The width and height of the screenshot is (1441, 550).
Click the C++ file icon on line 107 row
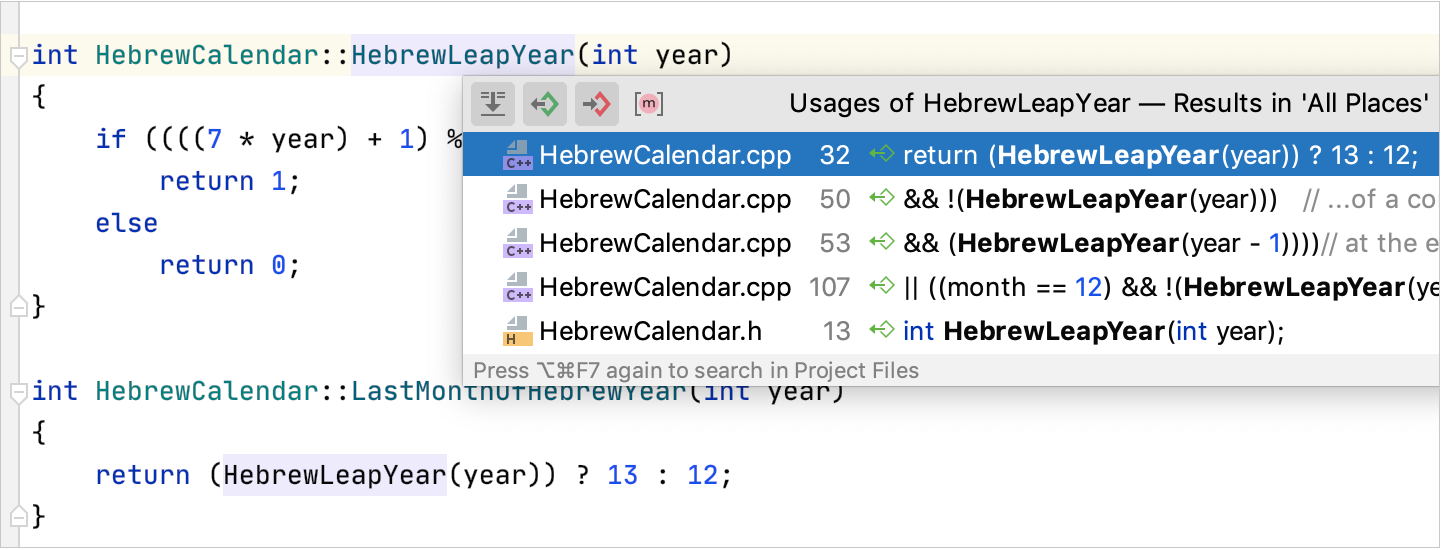click(x=518, y=288)
